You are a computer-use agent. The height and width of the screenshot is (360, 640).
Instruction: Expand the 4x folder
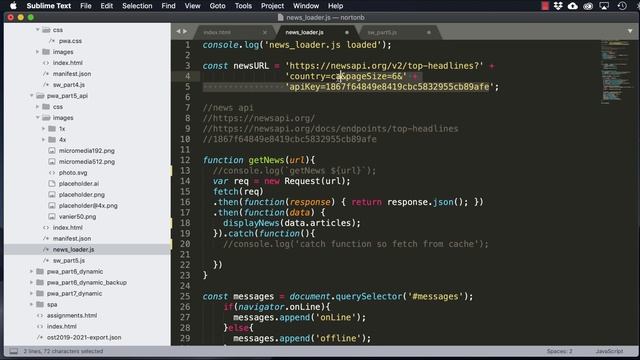[43, 140]
